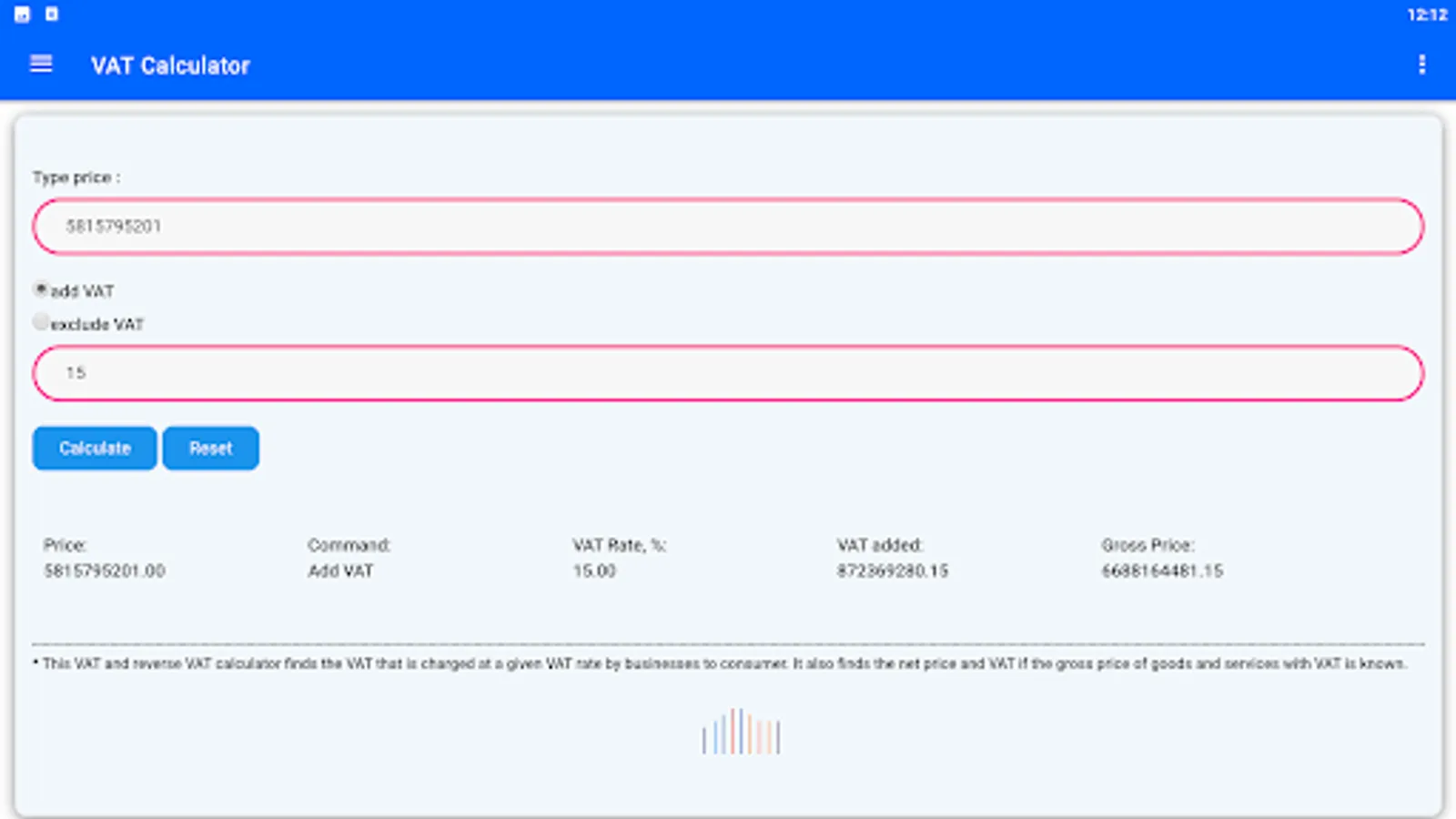Open the hamburger navigation menu
This screenshot has width=1456, height=819.
pyautogui.click(x=41, y=65)
